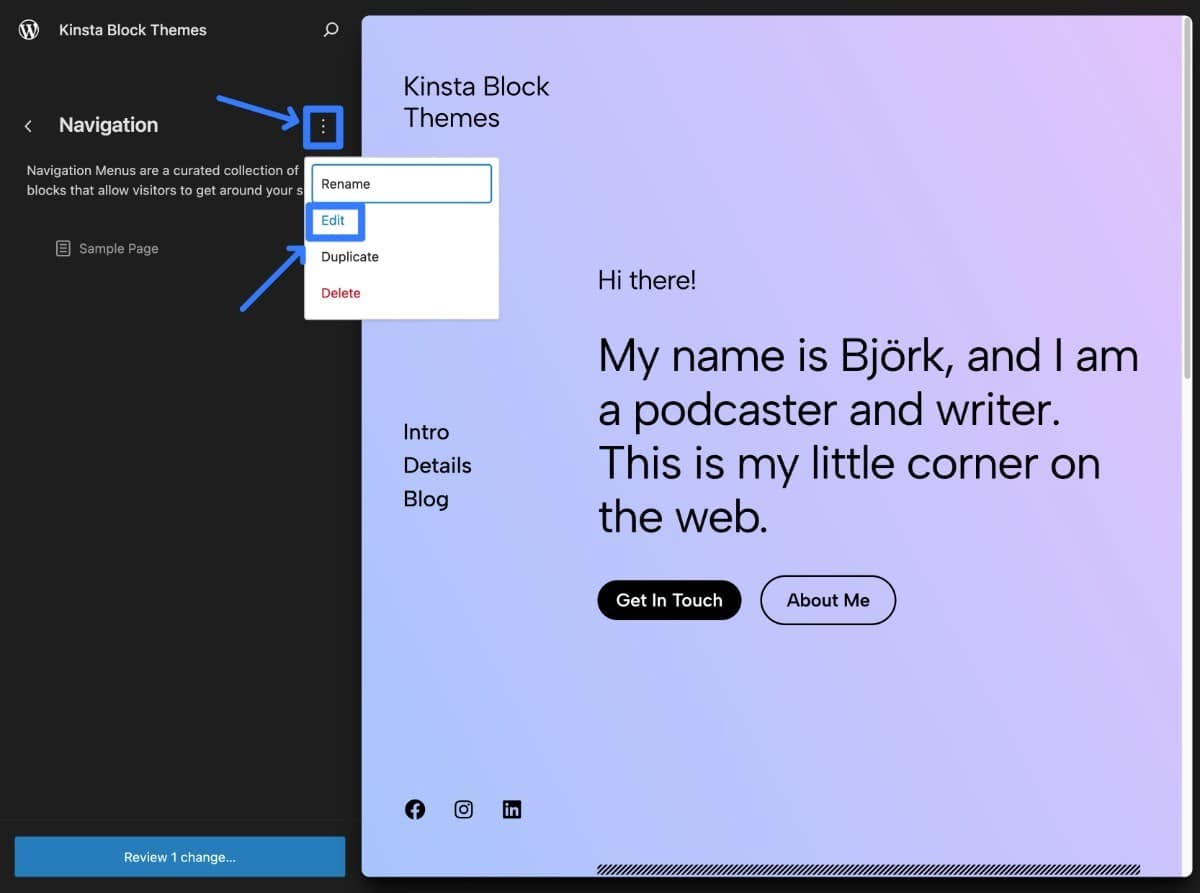Open the Blog navigation link

click(426, 498)
